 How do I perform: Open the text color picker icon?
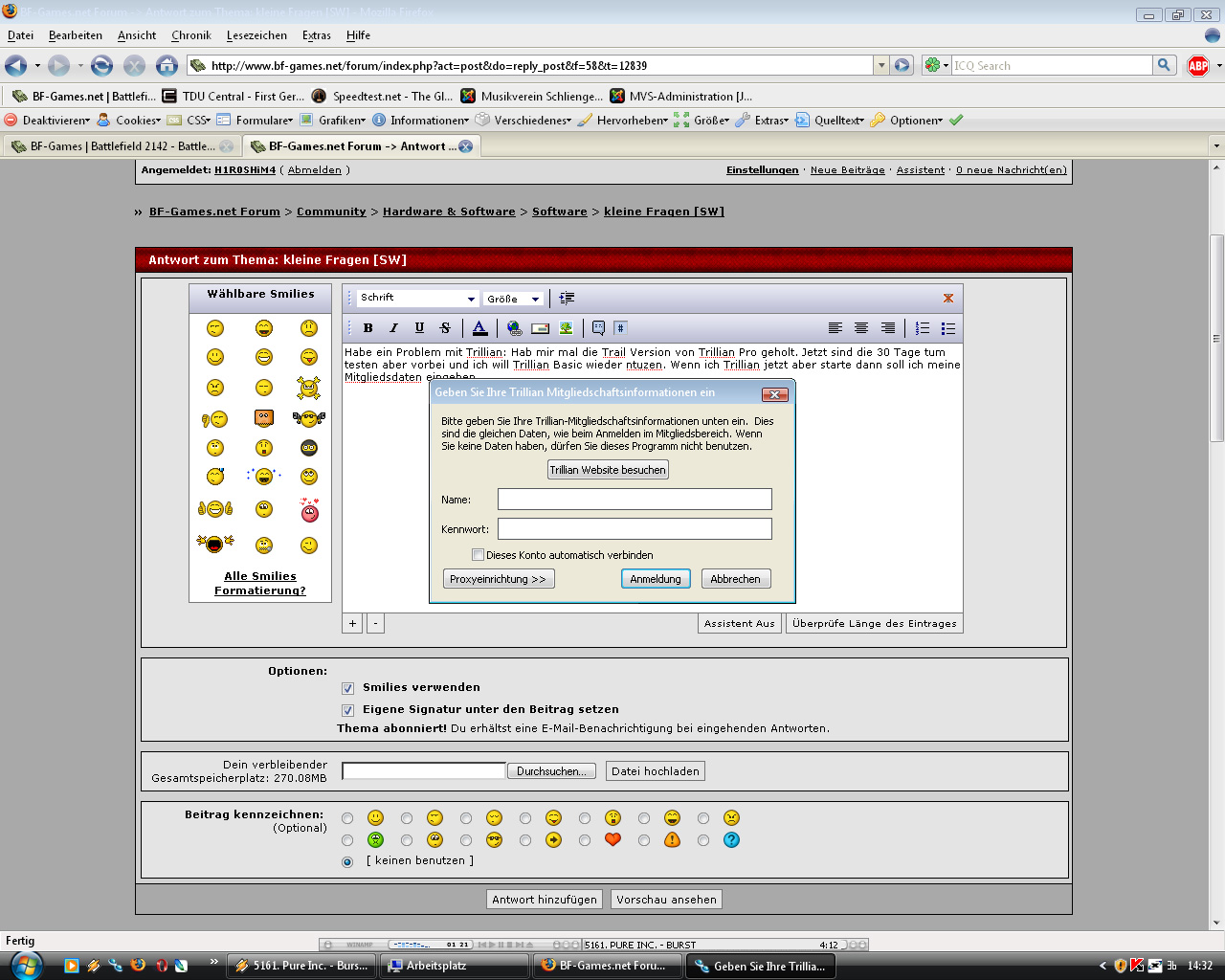[x=479, y=328]
